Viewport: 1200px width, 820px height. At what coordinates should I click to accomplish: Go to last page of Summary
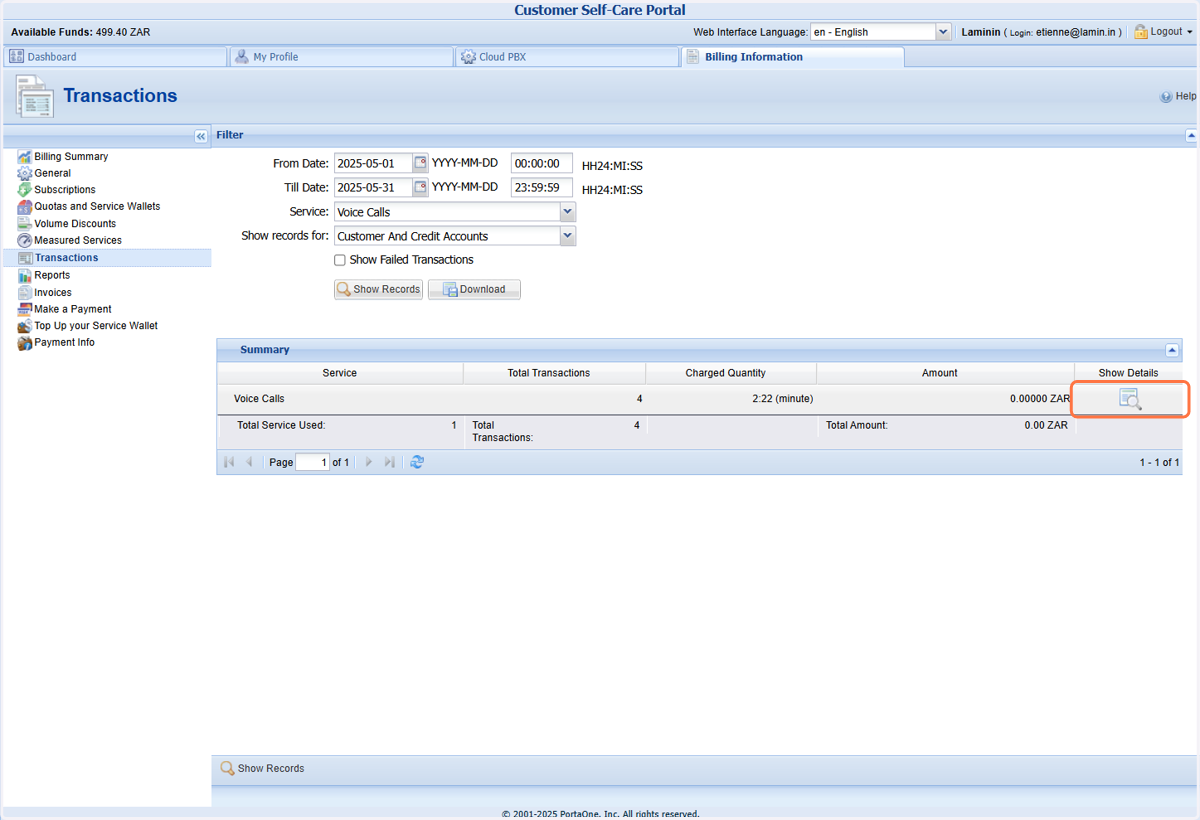(x=389, y=462)
